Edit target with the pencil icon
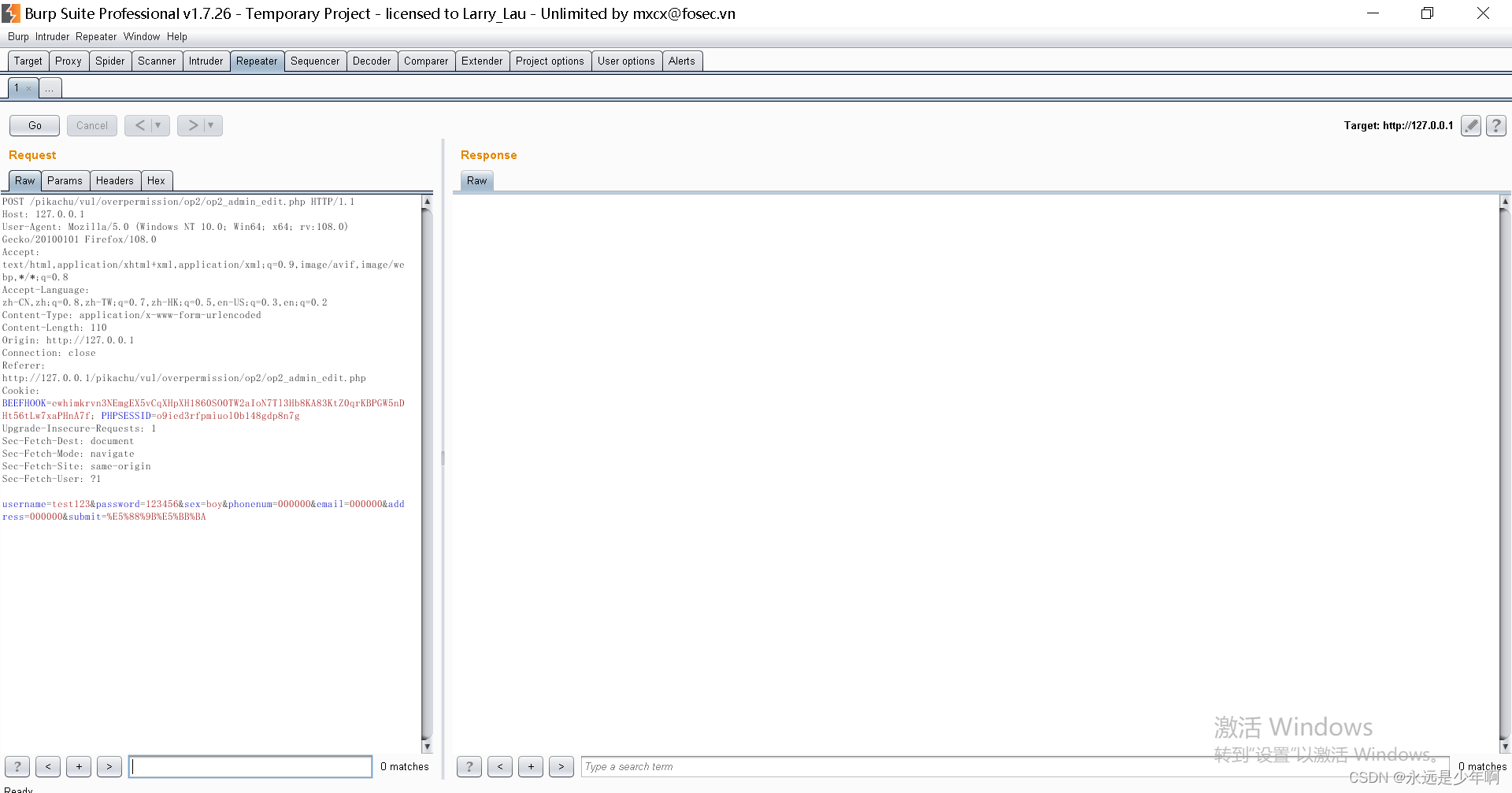Image resolution: width=1512 pixels, height=793 pixels. (1471, 125)
